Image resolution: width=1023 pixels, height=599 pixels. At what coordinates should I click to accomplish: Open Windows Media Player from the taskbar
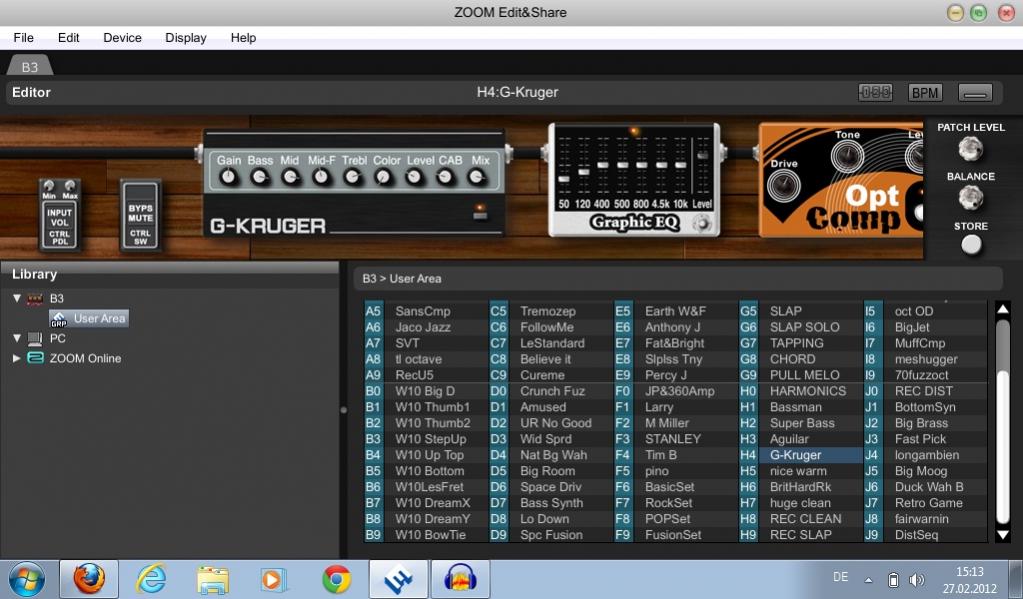(x=273, y=579)
